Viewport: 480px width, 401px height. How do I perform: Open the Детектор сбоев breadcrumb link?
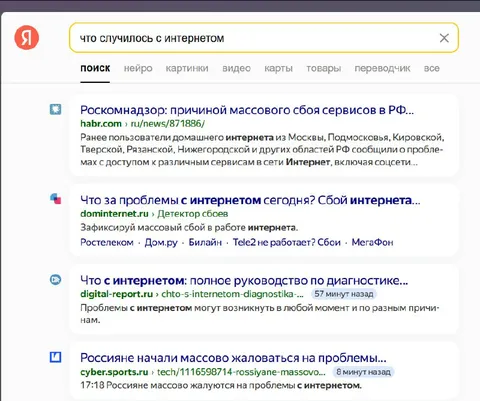tap(193, 214)
